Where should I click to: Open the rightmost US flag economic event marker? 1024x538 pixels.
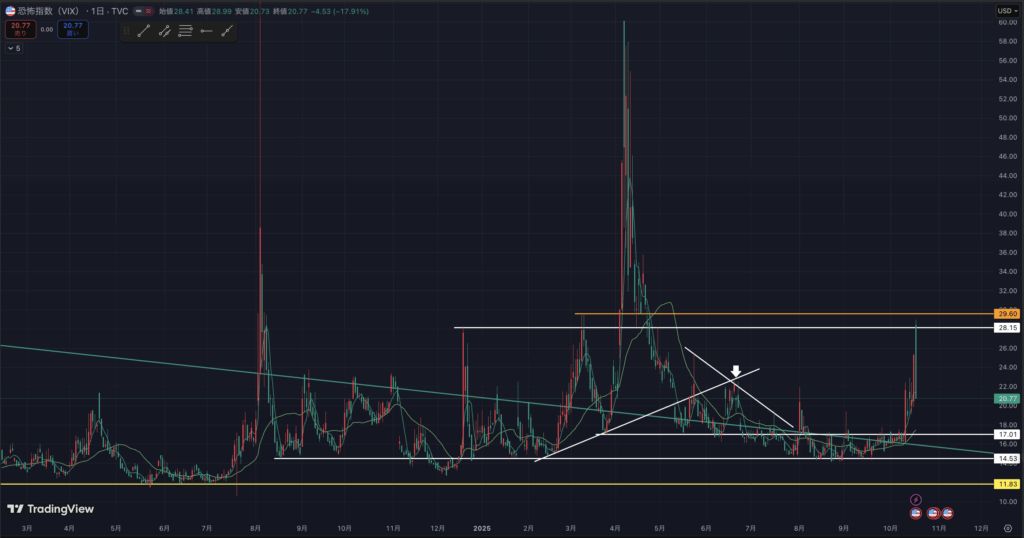coord(947,513)
